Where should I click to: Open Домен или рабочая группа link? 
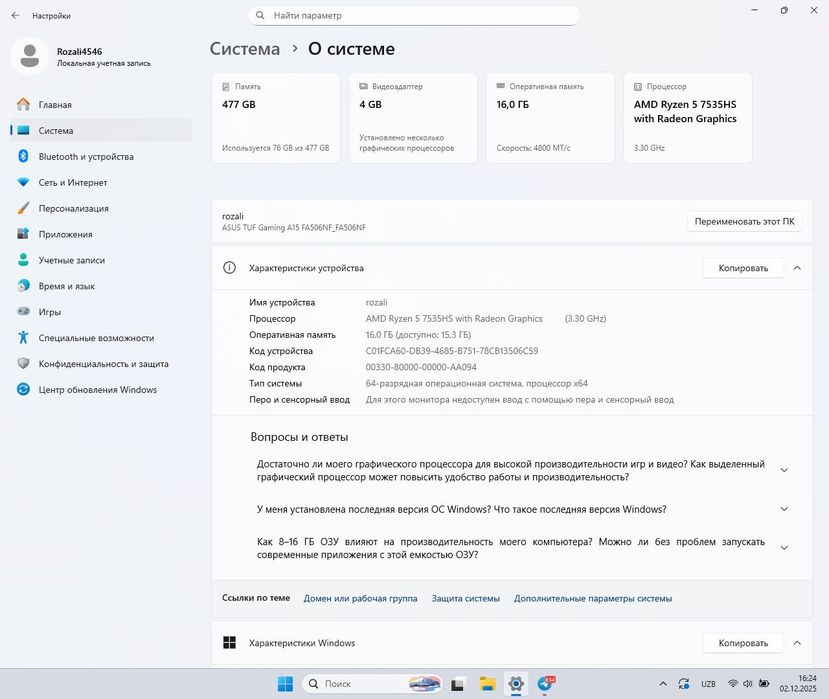click(360, 599)
